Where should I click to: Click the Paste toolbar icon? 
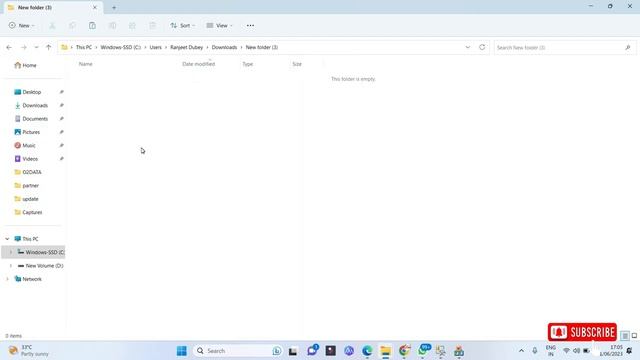click(92, 25)
